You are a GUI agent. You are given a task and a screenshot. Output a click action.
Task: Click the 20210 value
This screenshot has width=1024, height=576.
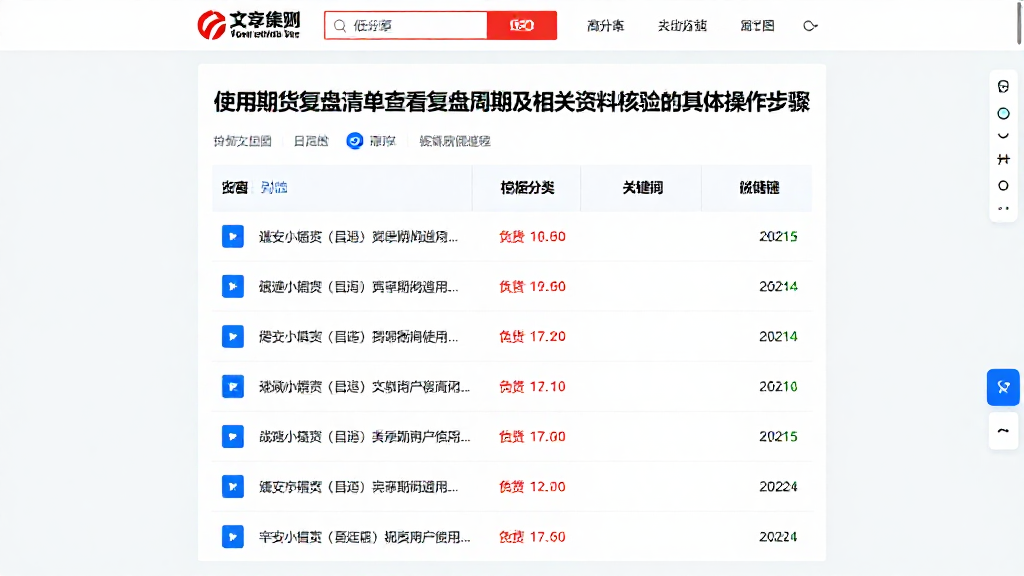point(778,387)
